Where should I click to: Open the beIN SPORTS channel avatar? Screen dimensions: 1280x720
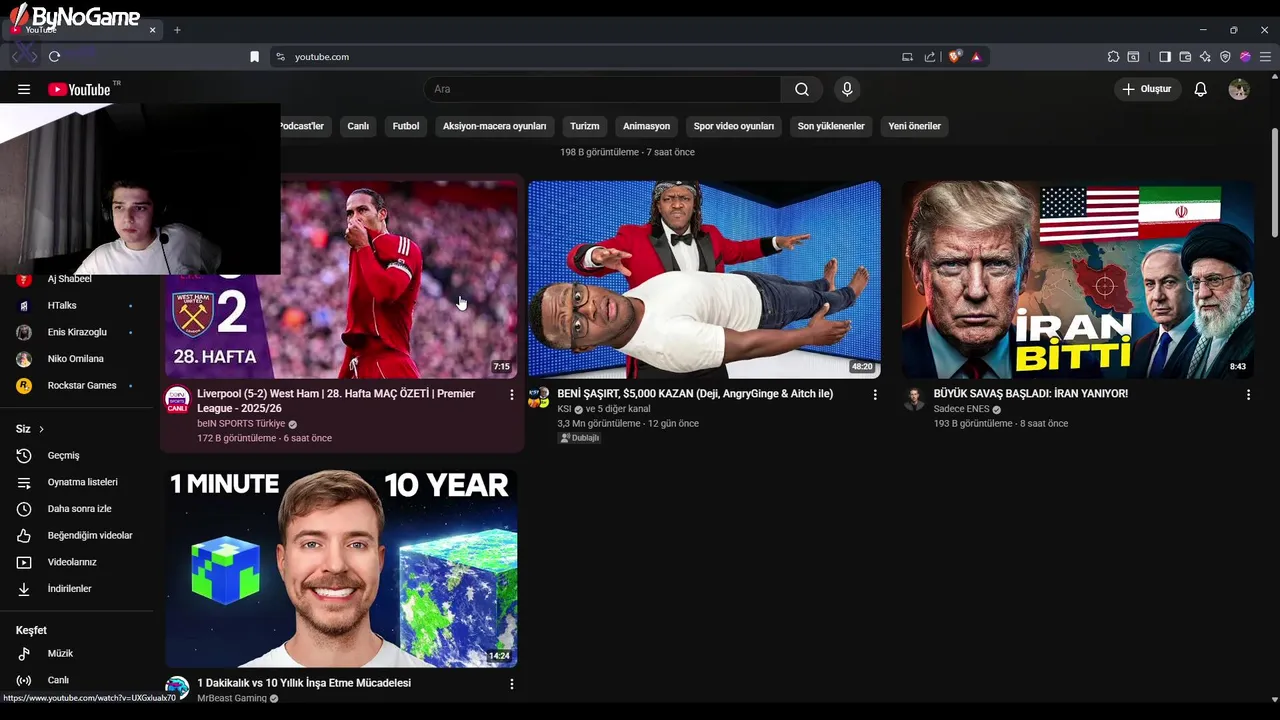[177, 400]
